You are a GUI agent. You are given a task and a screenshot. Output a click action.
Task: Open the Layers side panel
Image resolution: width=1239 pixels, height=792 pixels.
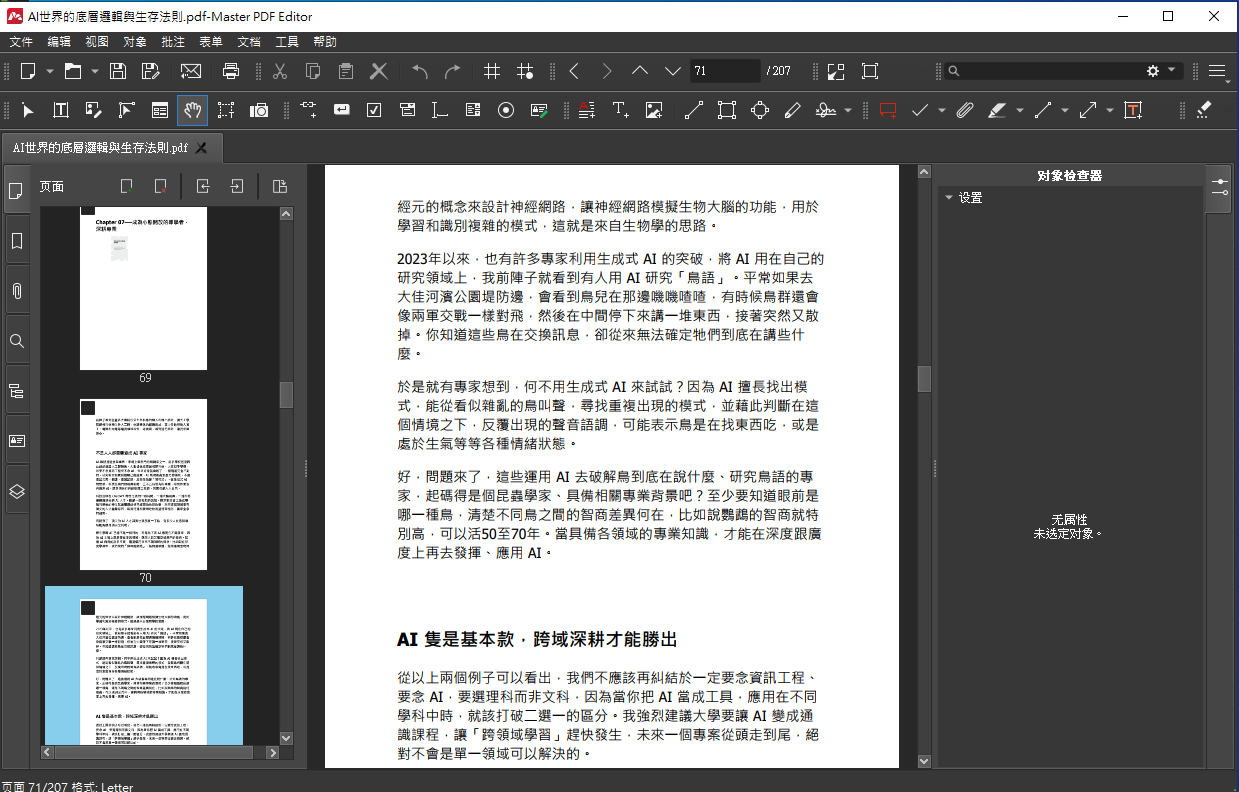click(x=17, y=491)
